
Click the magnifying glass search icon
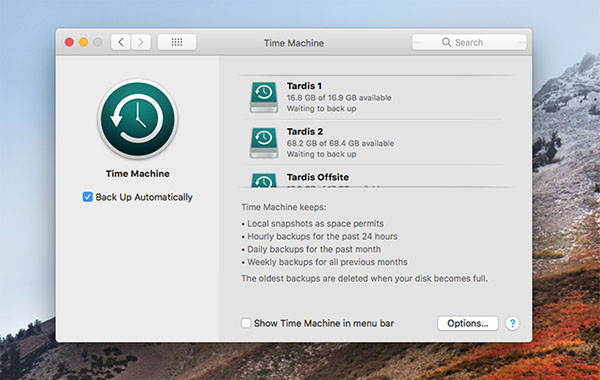446,42
